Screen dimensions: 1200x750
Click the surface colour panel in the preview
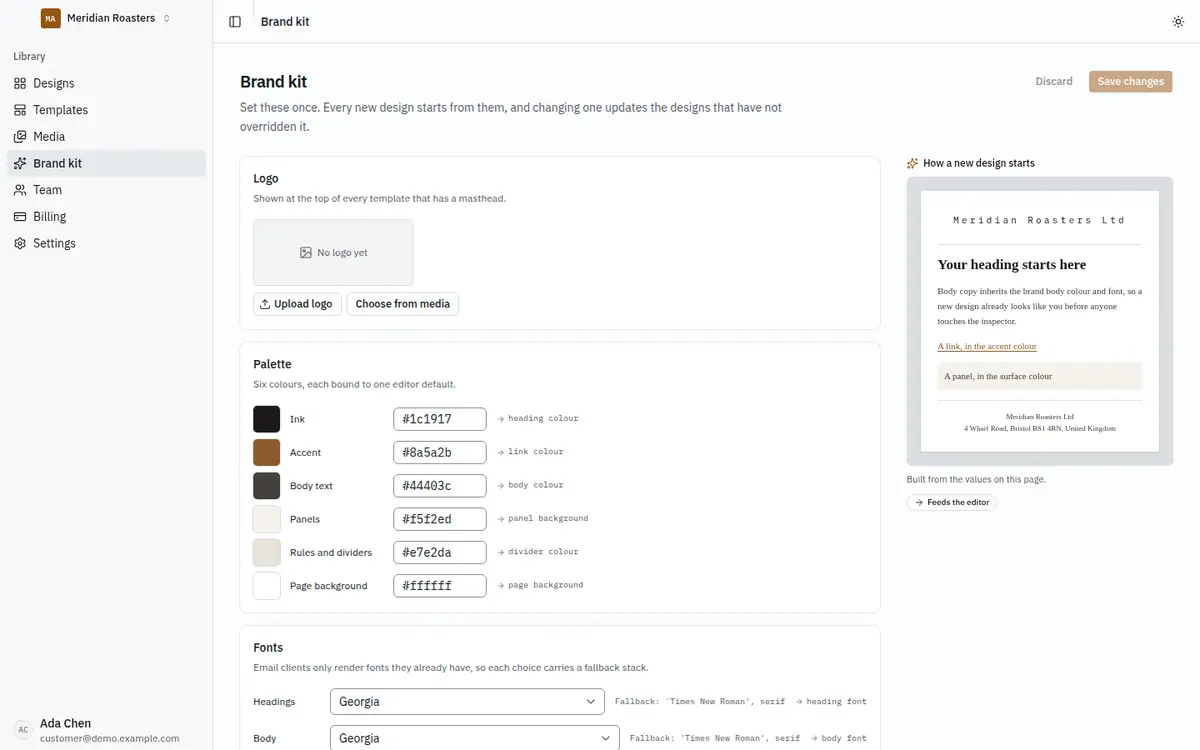(1040, 376)
